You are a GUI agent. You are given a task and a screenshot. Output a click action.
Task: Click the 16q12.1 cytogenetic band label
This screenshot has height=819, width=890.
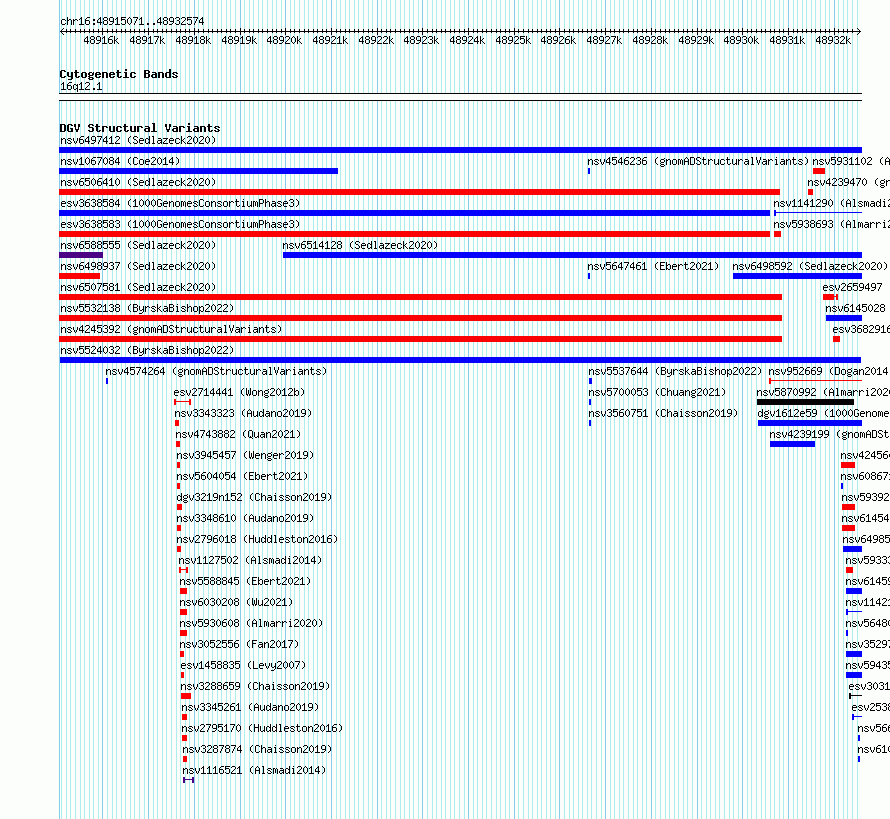pyautogui.click(x=81, y=86)
